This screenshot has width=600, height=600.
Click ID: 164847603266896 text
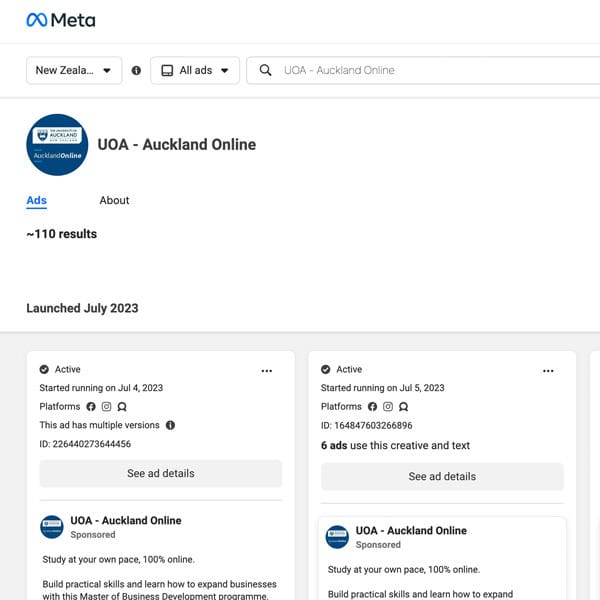[x=367, y=426]
